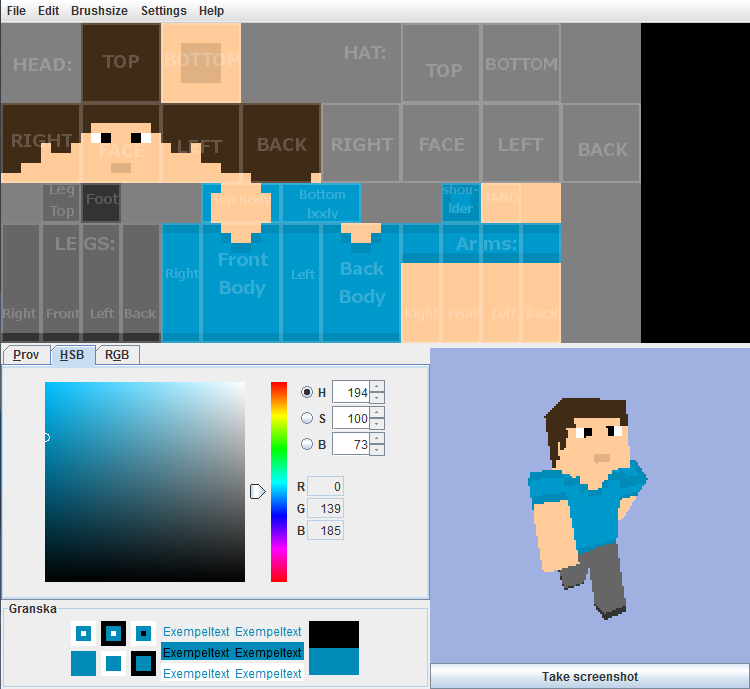The image size is (750, 689).
Task: Click the Back Body torso region
Action: tap(362, 282)
